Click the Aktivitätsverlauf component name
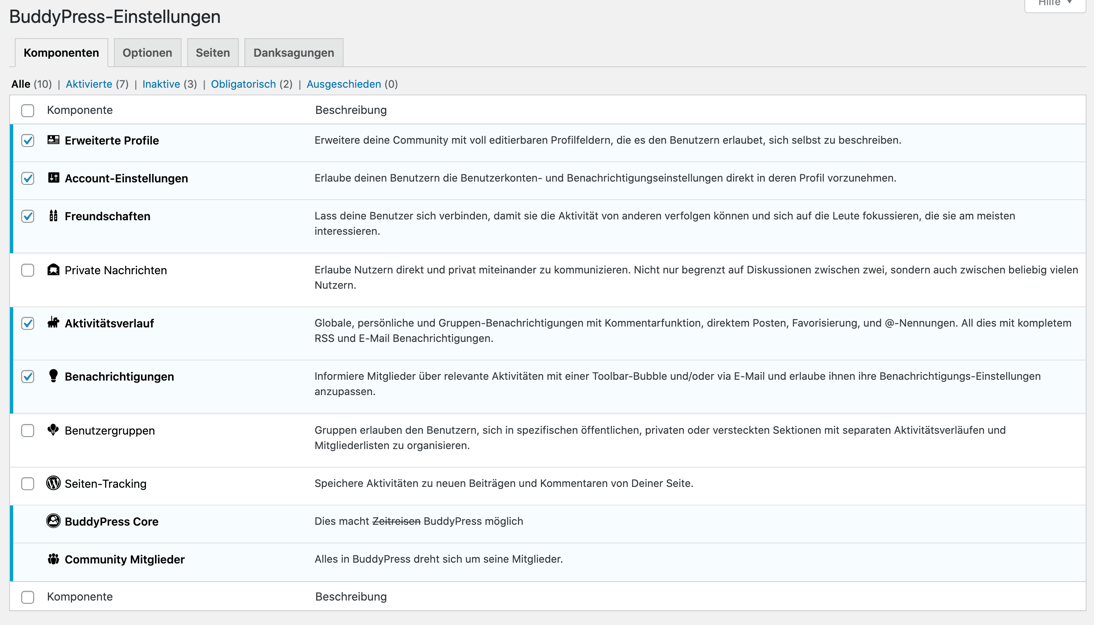Image resolution: width=1094 pixels, height=625 pixels. coord(110,323)
